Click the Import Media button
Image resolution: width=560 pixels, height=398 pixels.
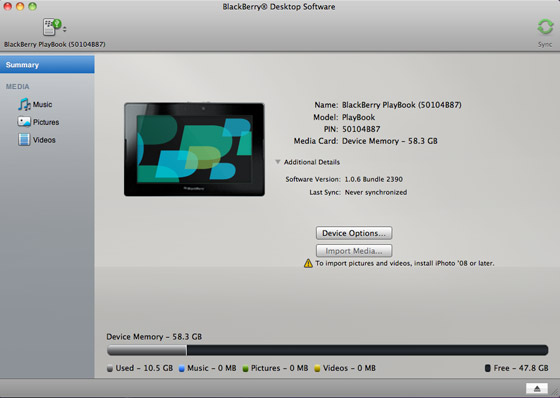354,251
